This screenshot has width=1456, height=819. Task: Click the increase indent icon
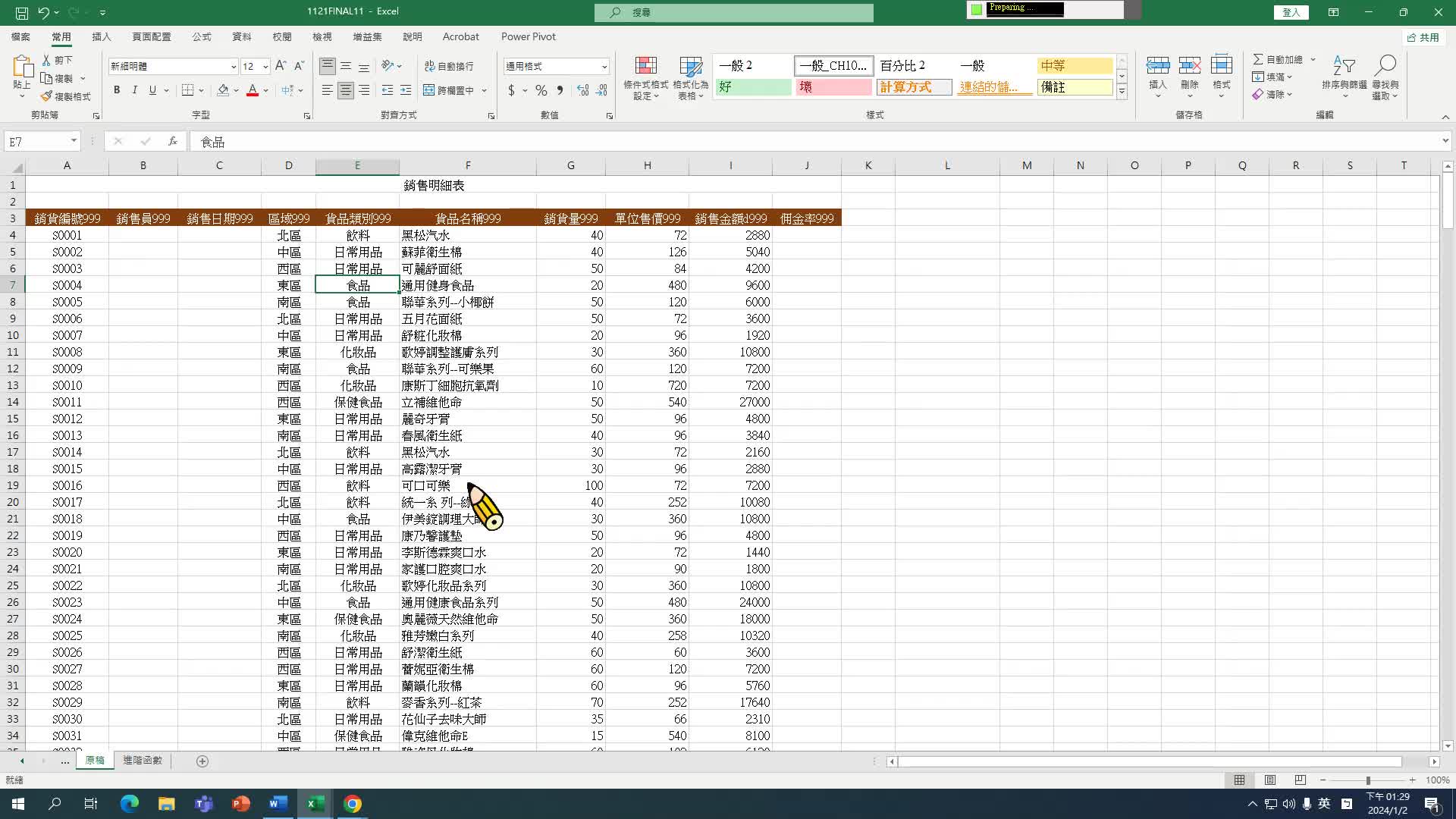point(406,90)
